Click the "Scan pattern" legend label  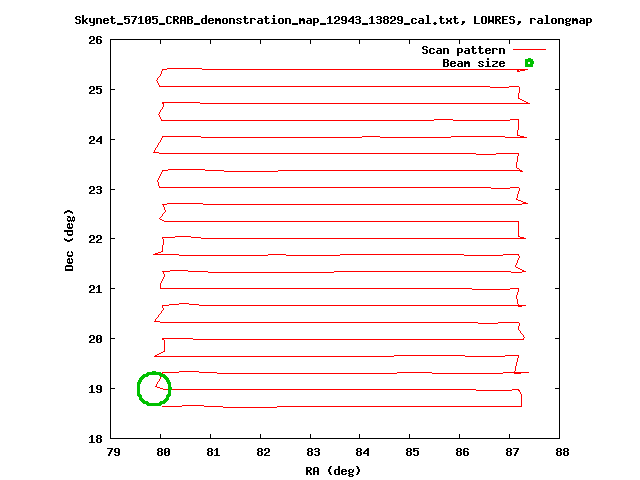tap(463, 50)
